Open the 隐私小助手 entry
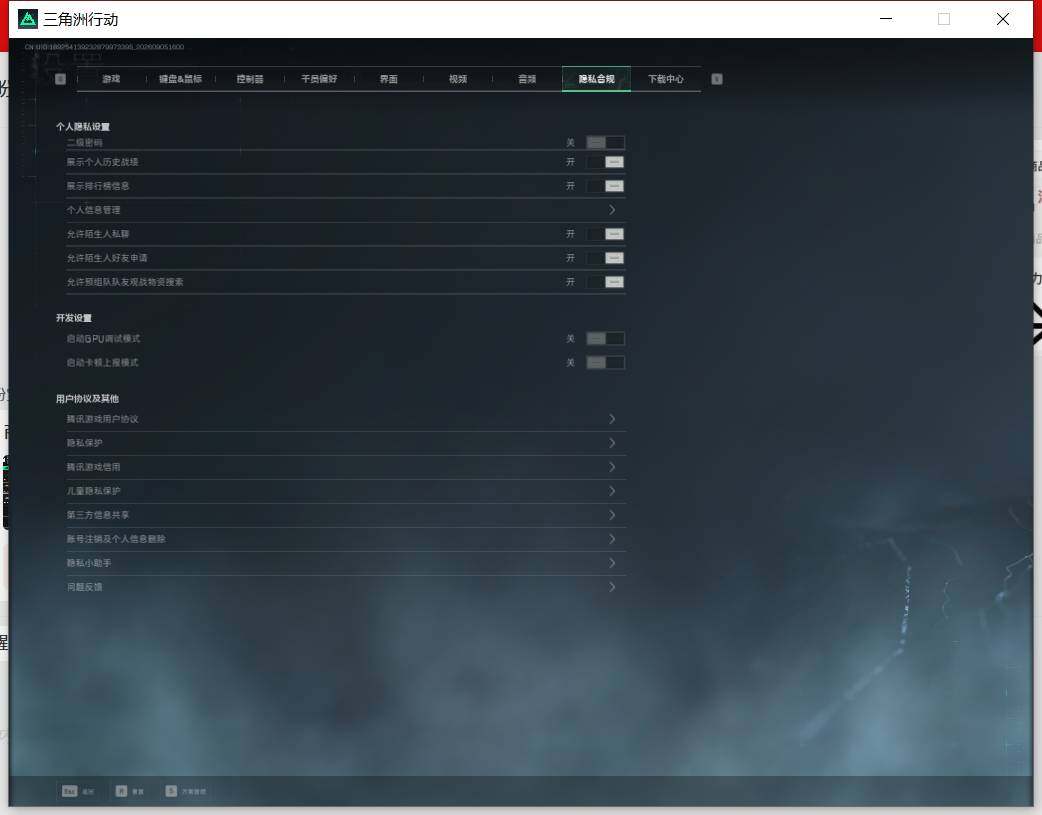The image size is (1042, 815). (346, 563)
